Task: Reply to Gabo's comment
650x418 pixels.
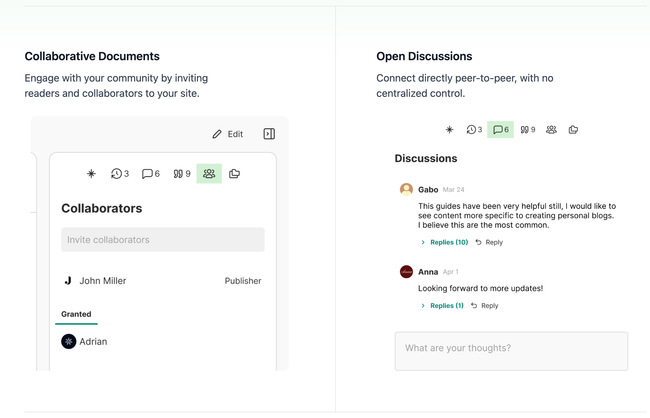Action: [489, 242]
